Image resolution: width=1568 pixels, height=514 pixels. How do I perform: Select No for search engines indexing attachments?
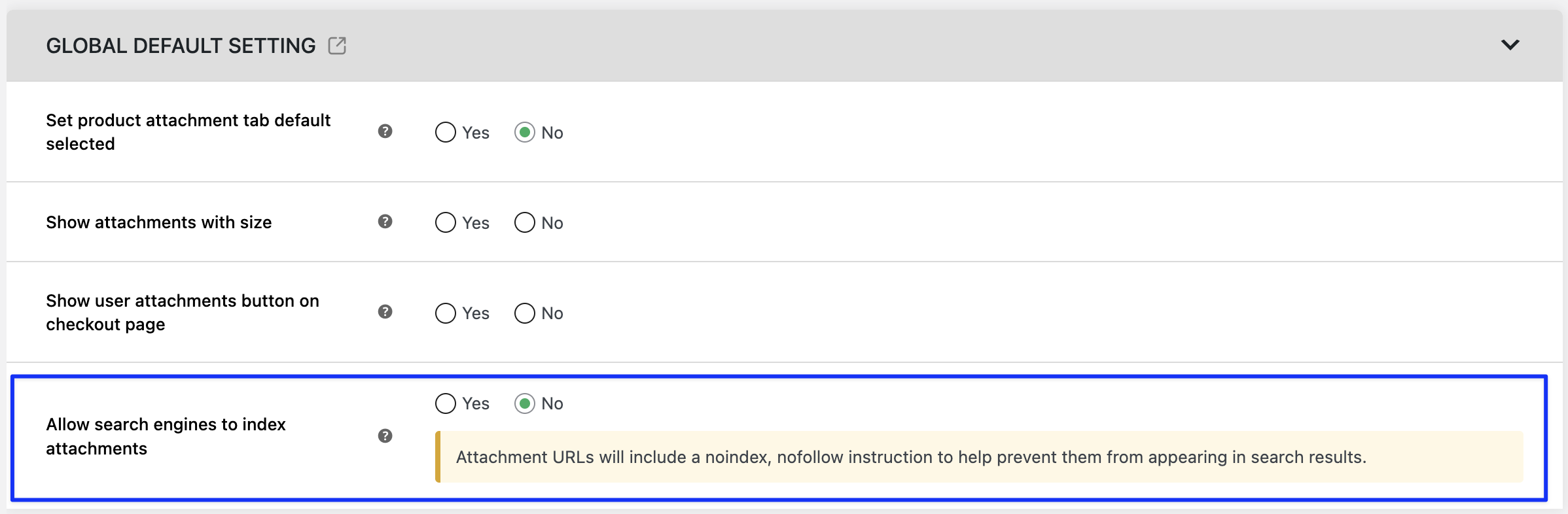pos(525,403)
